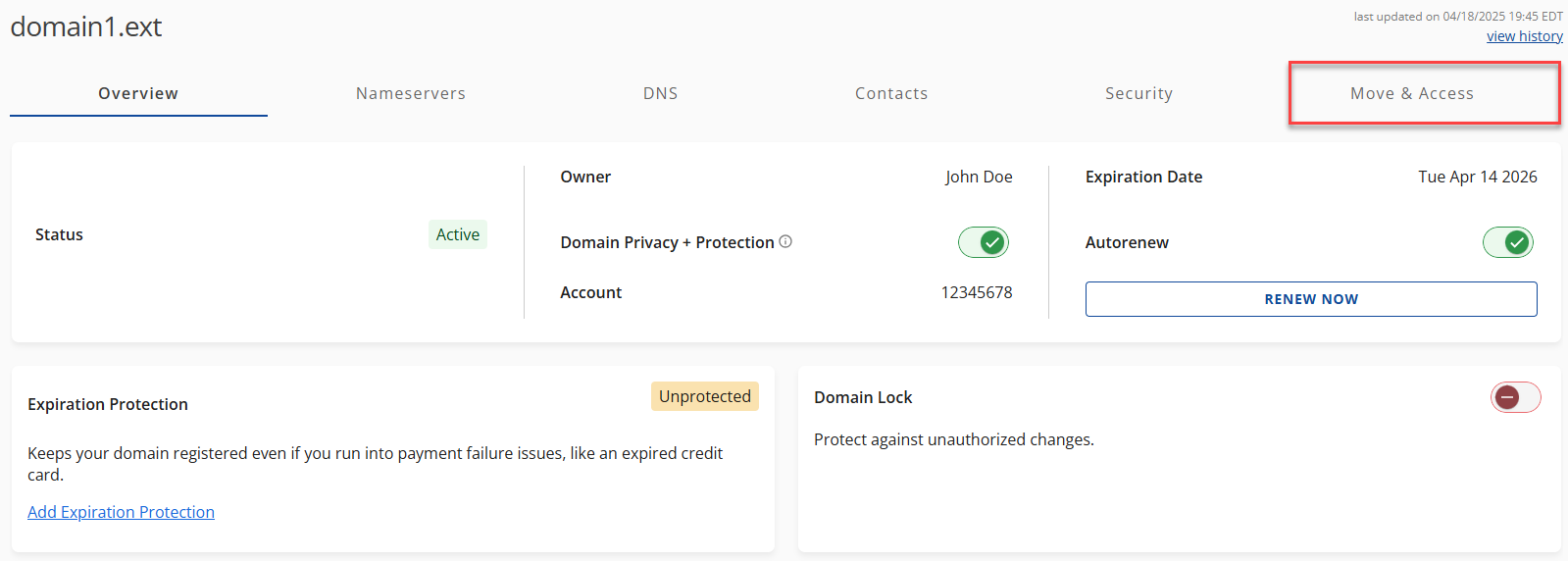This screenshot has width=1568, height=561.
Task: Click the last updated timestamp text
Action: [1457, 16]
